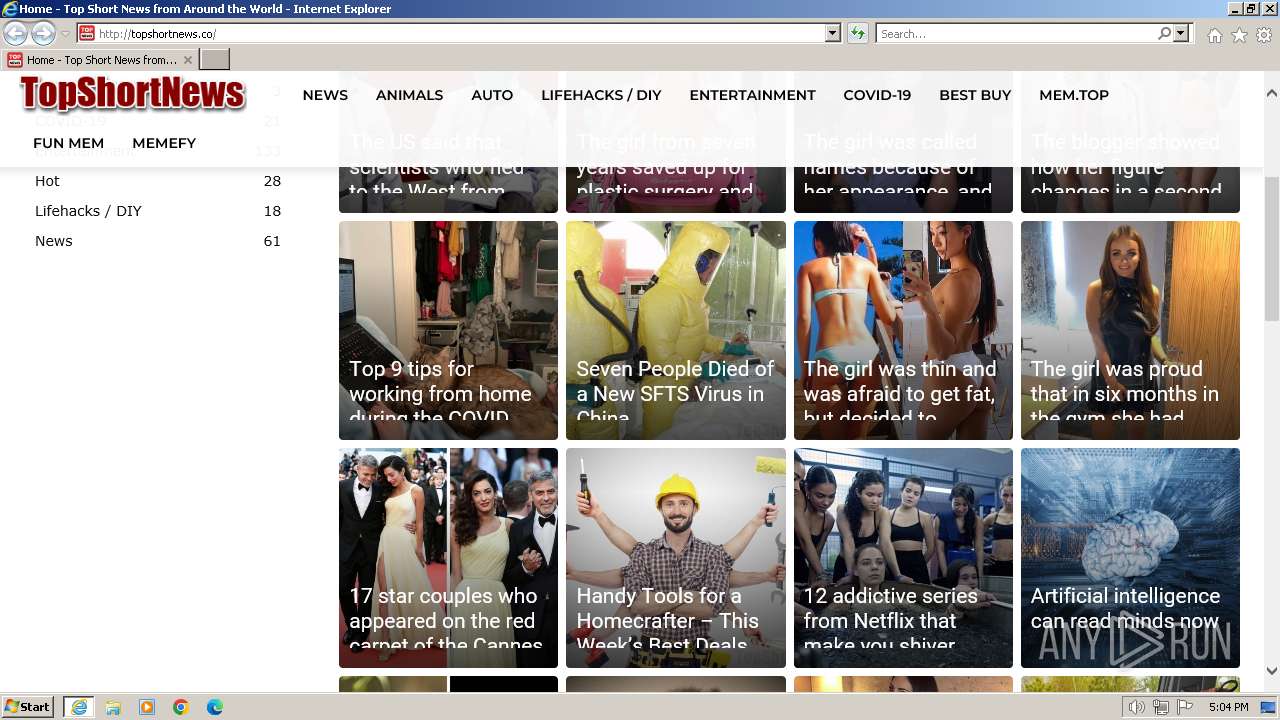Click the page scrollbar up arrow
1280x720 pixels.
click(1271, 93)
